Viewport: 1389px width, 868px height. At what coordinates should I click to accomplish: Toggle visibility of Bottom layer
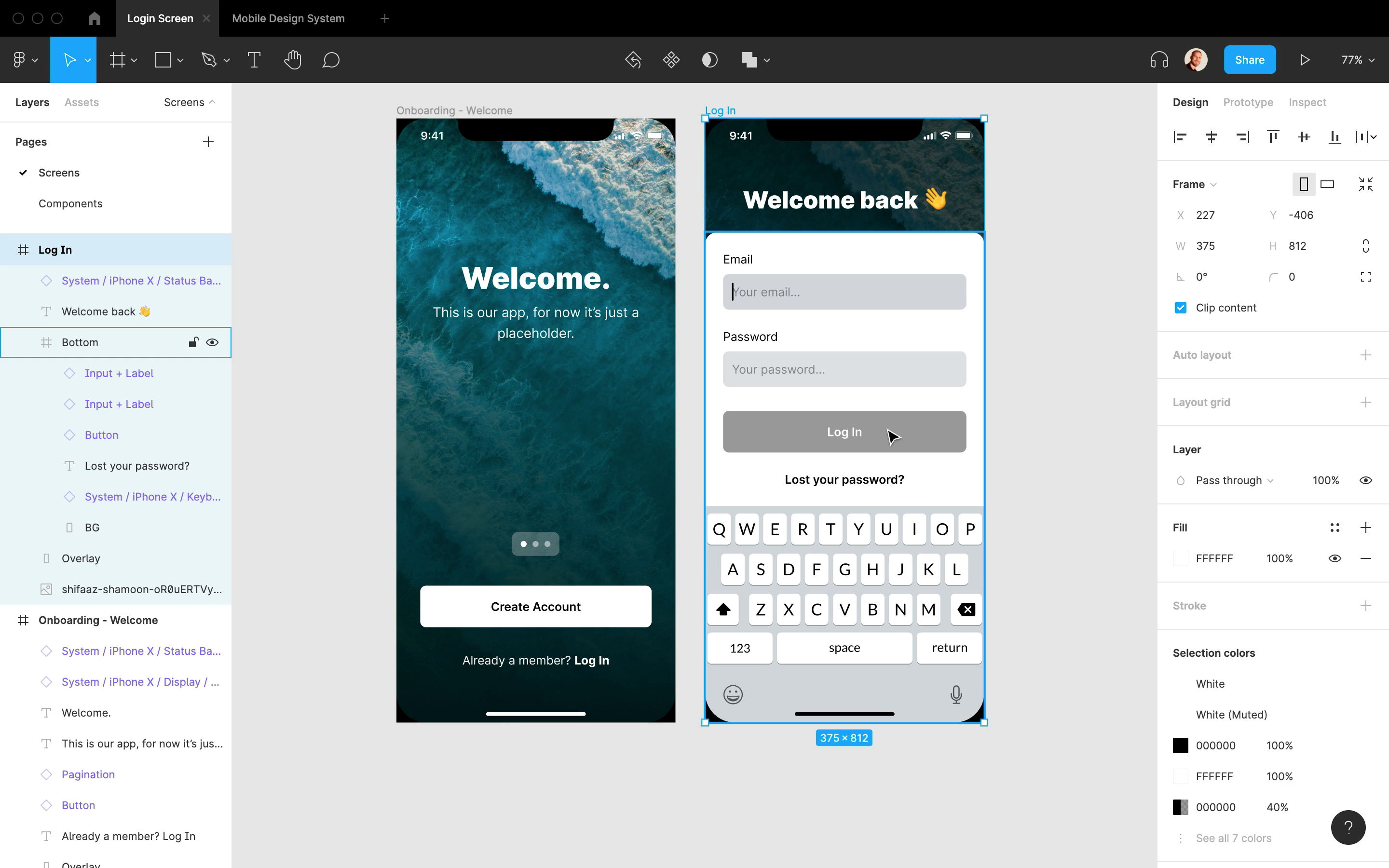(212, 342)
